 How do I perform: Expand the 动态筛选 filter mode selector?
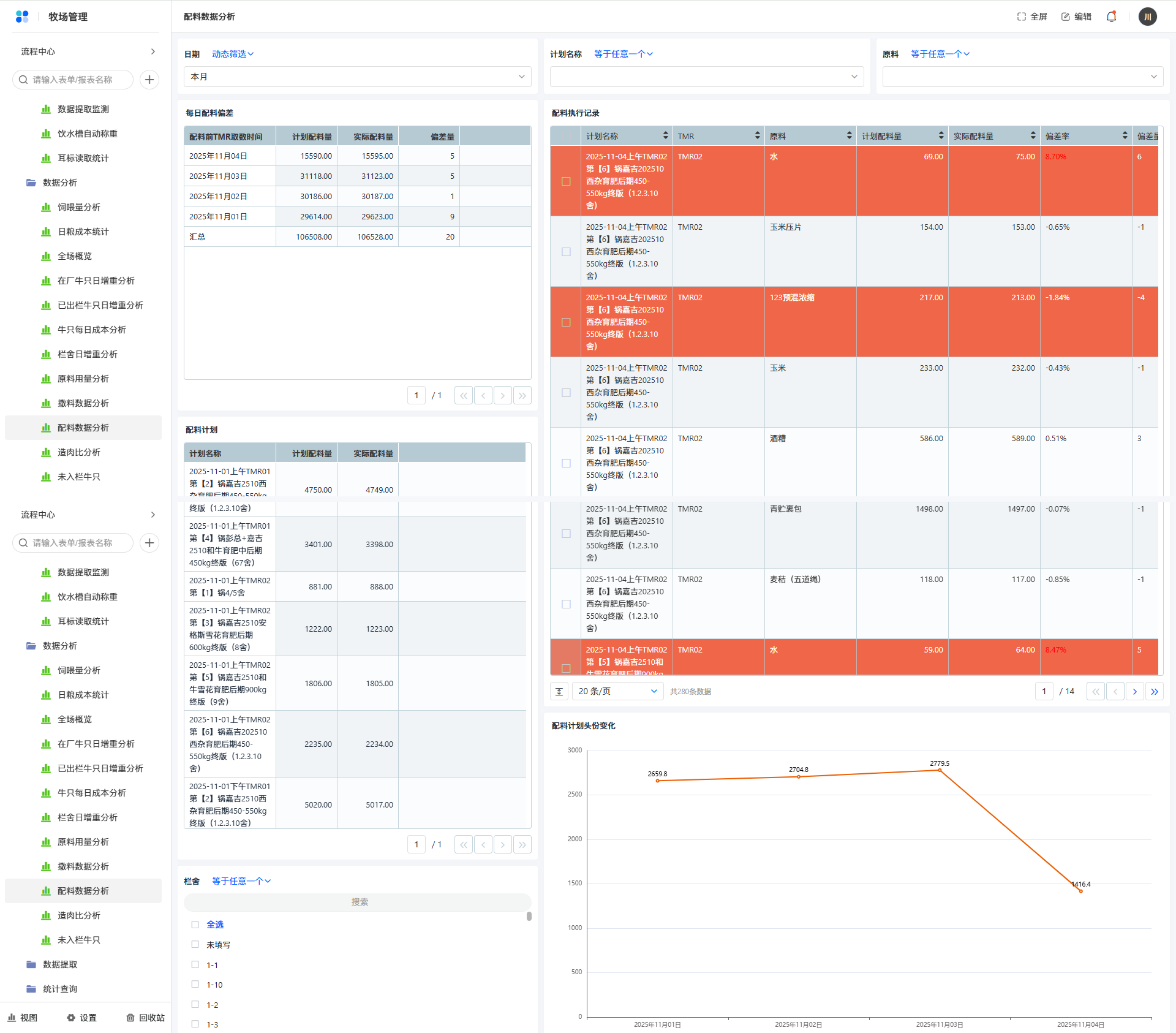[233, 54]
